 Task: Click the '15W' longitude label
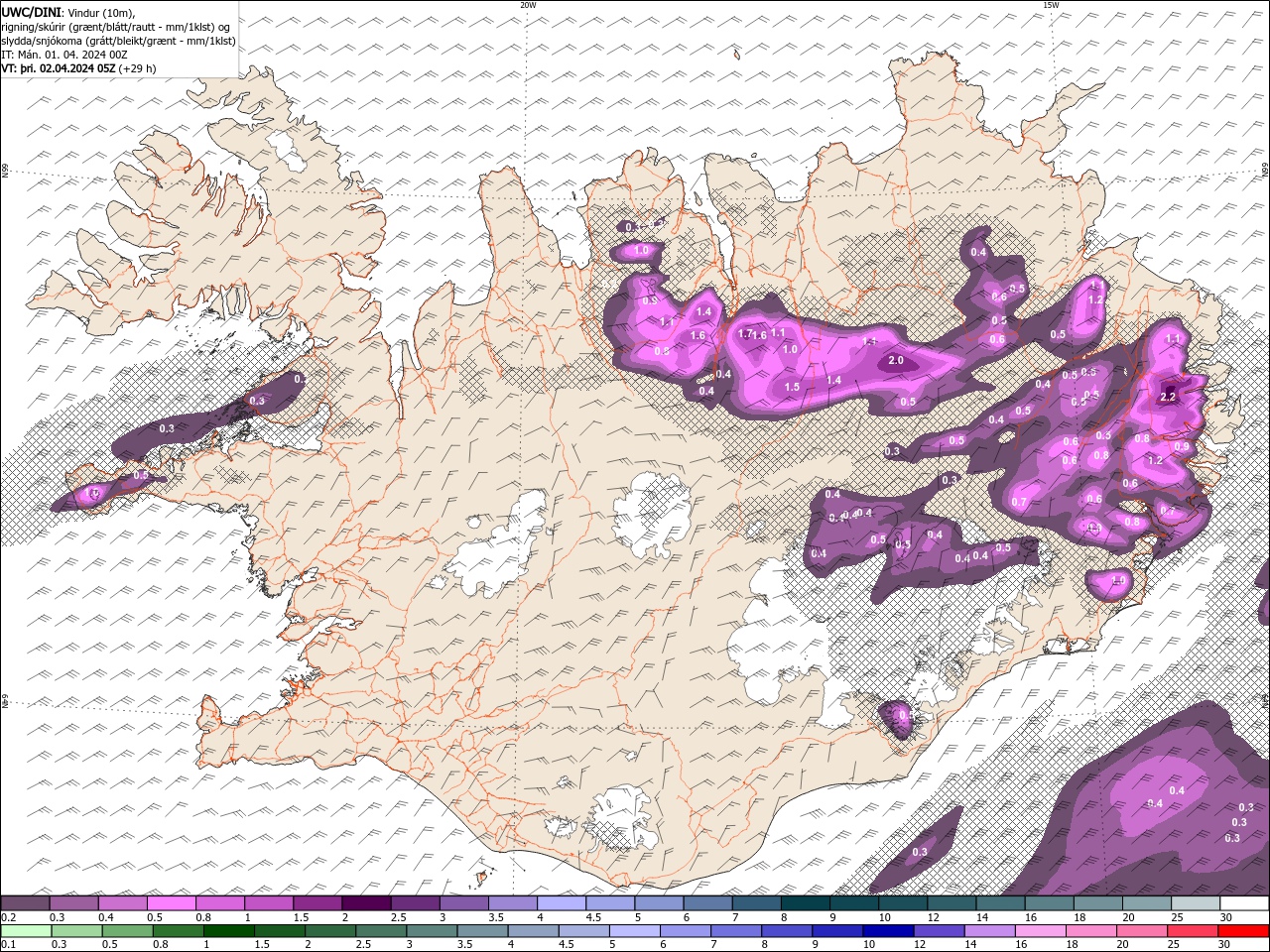(x=1051, y=5)
